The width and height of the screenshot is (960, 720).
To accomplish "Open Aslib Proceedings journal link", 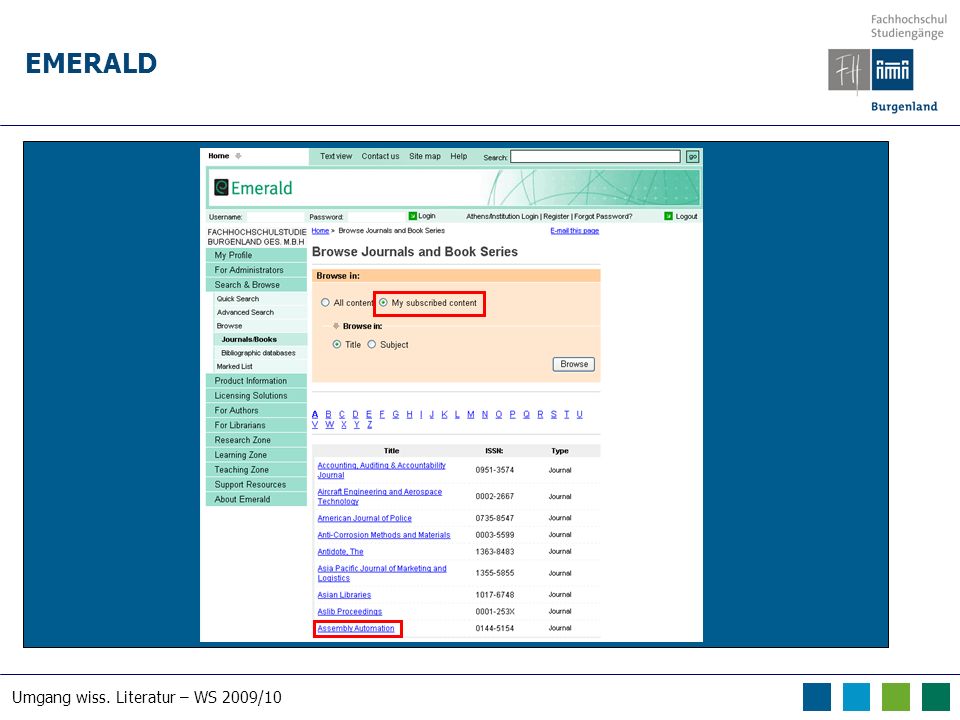I will pyautogui.click(x=350, y=611).
